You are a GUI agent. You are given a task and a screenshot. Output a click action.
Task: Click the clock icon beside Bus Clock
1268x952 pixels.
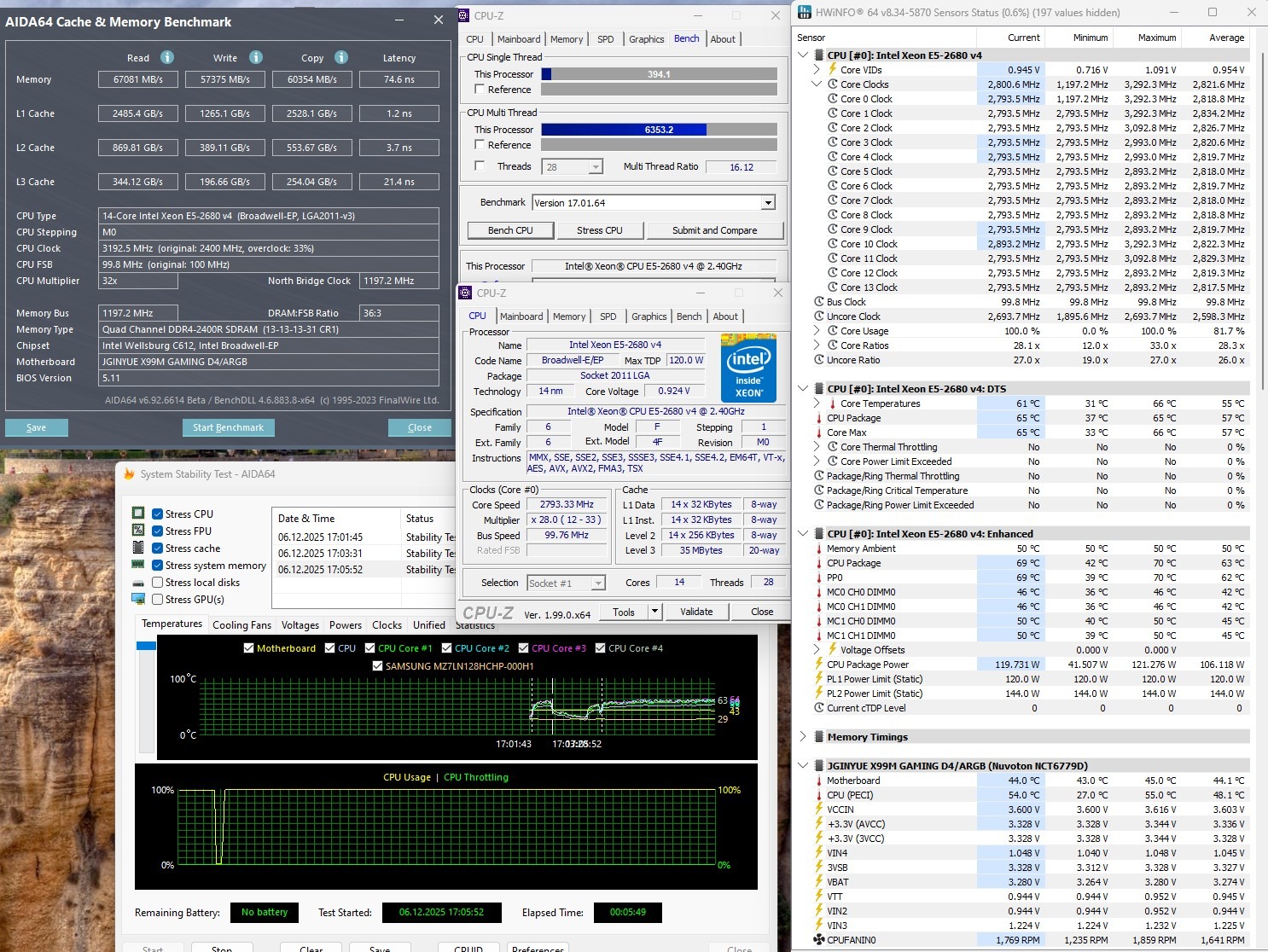pos(818,302)
